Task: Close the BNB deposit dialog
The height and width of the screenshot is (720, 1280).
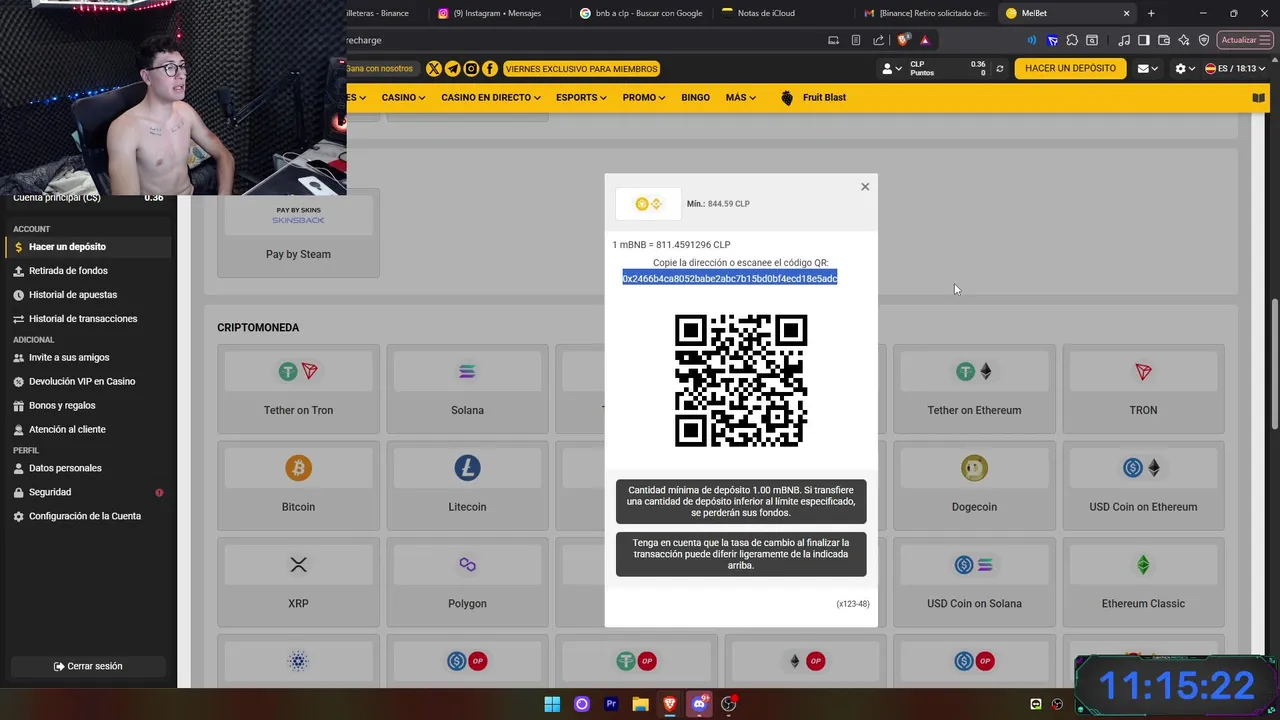Action: (x=865, y=187)
